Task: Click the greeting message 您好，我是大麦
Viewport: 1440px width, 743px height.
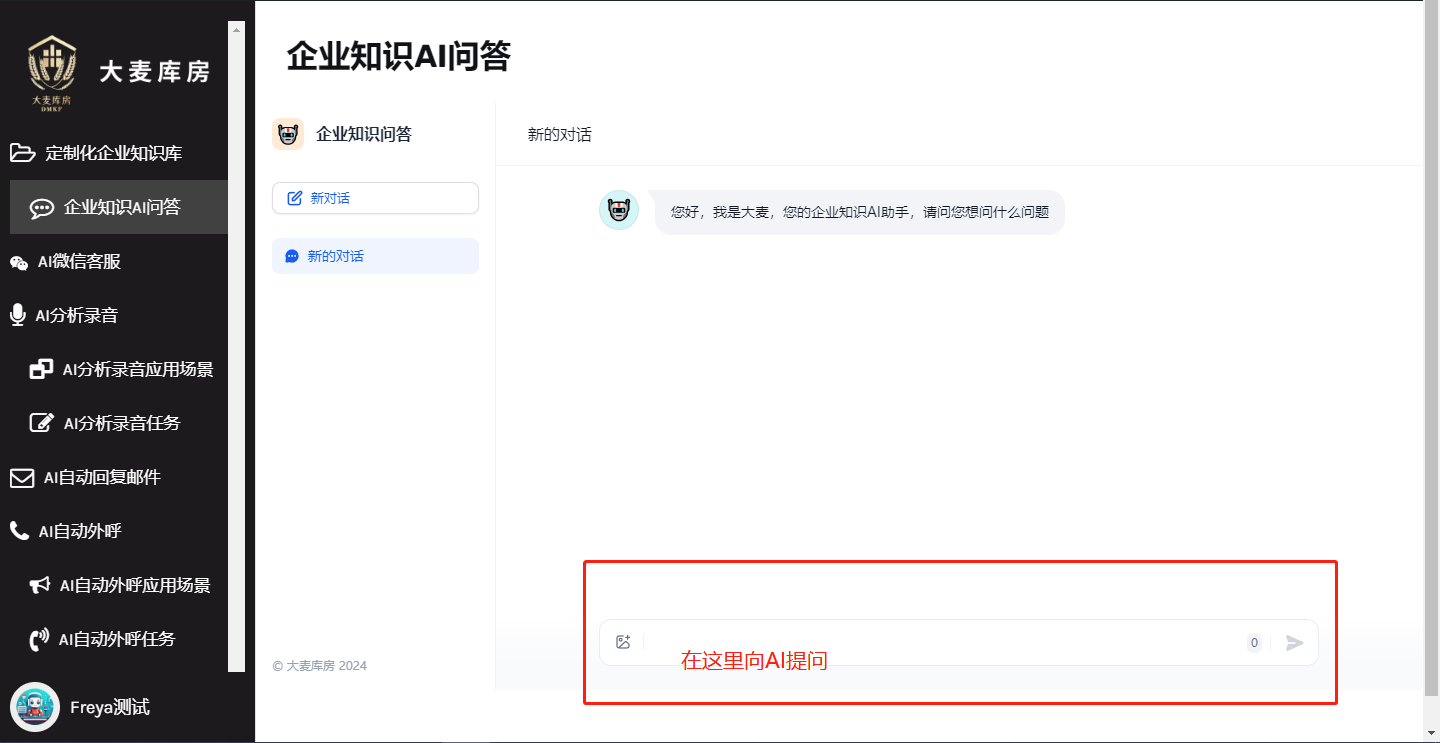Action: (x=860, y=212)
